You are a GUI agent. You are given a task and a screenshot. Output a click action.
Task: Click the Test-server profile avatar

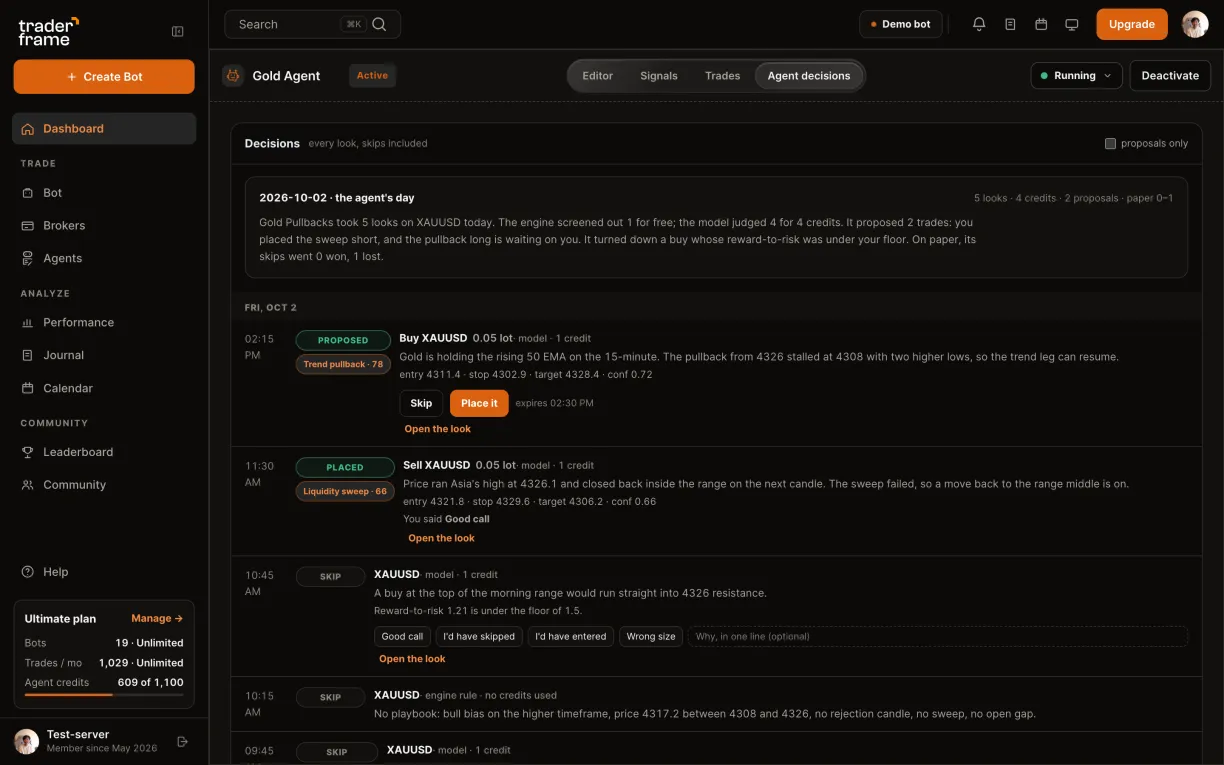click(x=26, y=741)
